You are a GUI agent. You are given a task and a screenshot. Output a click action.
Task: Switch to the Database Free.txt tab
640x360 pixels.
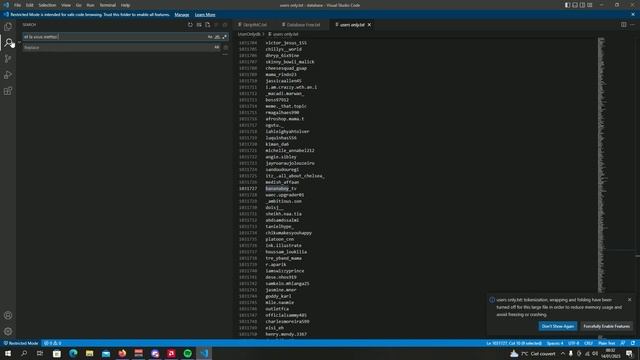(x=302, y=25)
